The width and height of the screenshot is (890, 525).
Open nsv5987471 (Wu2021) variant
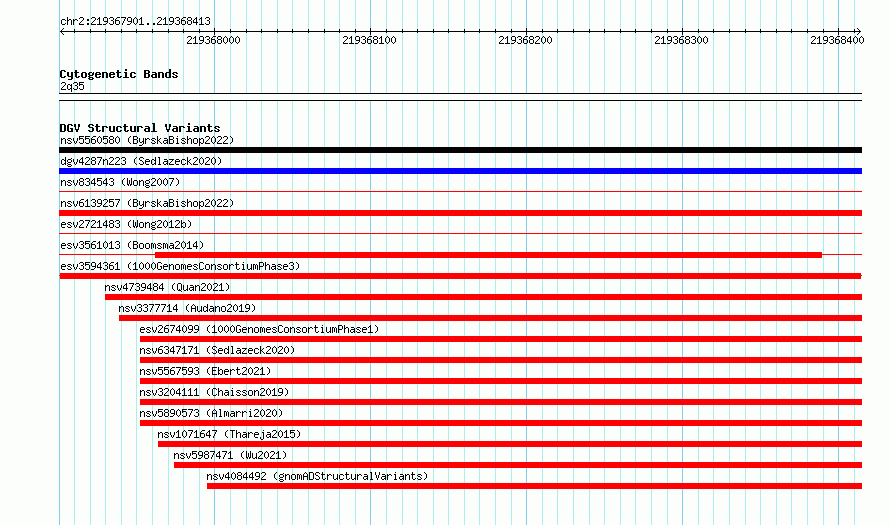click(x=230, y=455)
